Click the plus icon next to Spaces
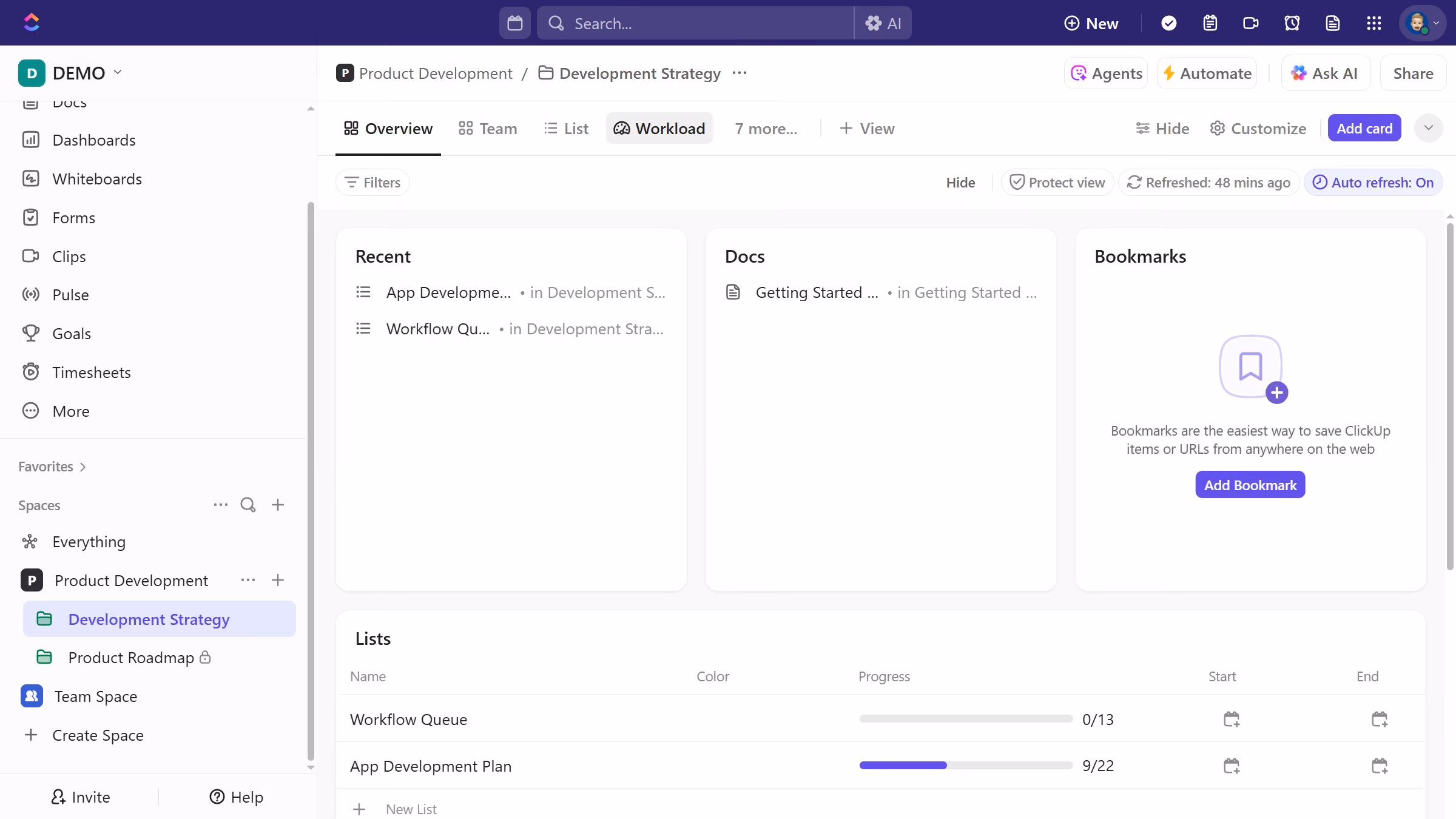1456x819 pixels. pos(278,505)
